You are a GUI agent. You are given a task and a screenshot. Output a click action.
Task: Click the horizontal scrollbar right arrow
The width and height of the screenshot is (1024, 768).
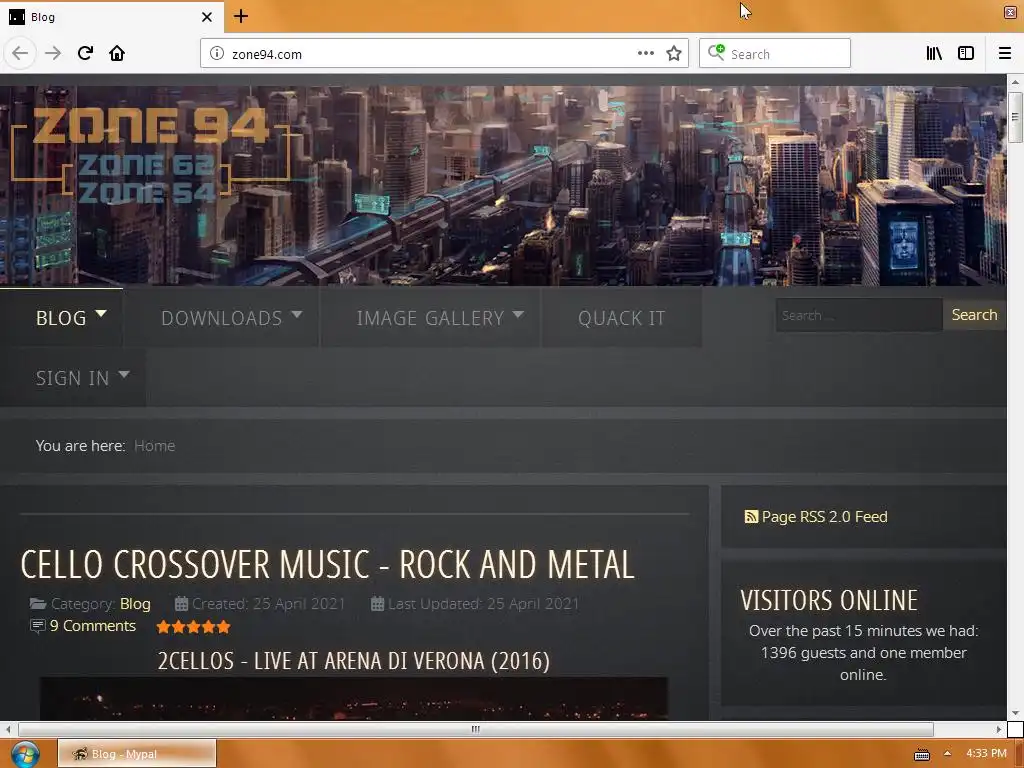click(x=999, y=729)
